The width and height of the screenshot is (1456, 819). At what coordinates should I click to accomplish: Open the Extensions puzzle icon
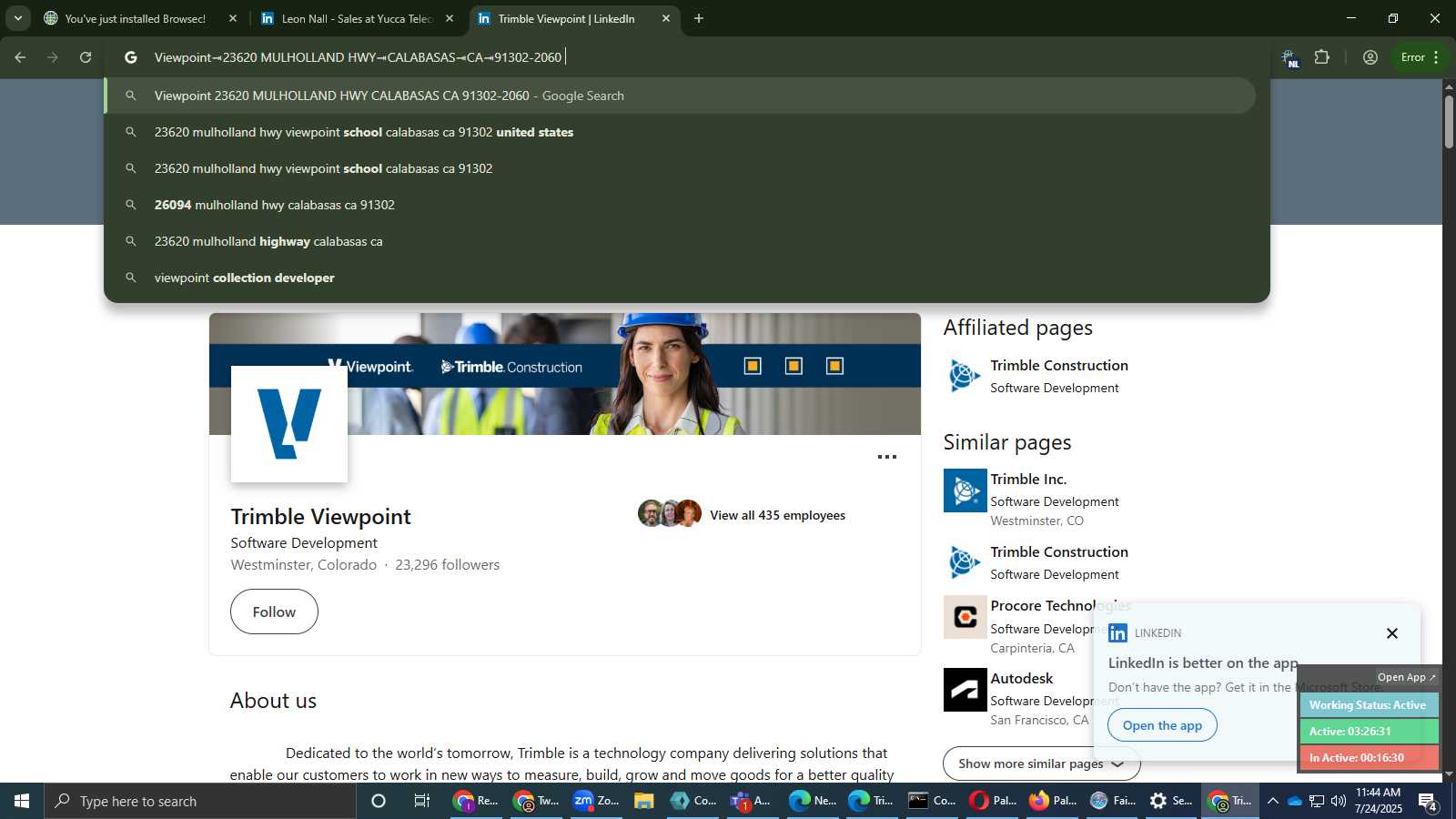tap(1322, 57)
